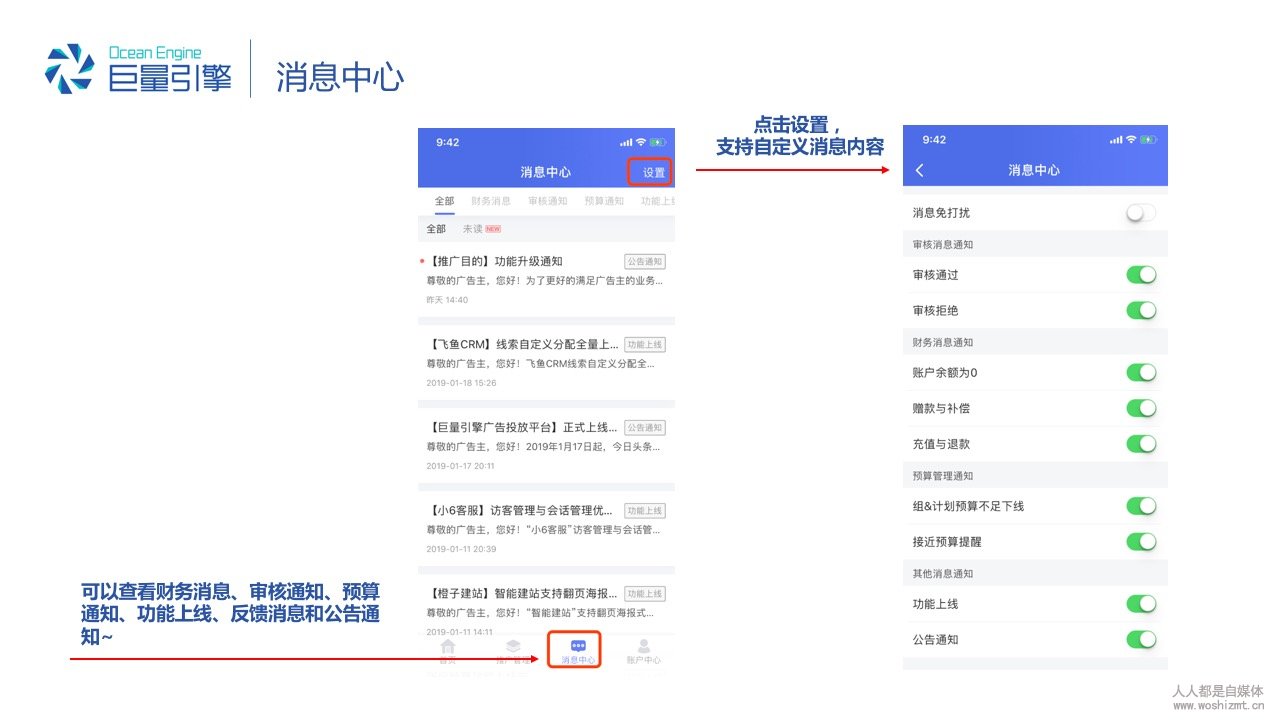Toggle off 公告通知 notifications
Viewport: 1280px width, 720px height.
[1140, 640]
